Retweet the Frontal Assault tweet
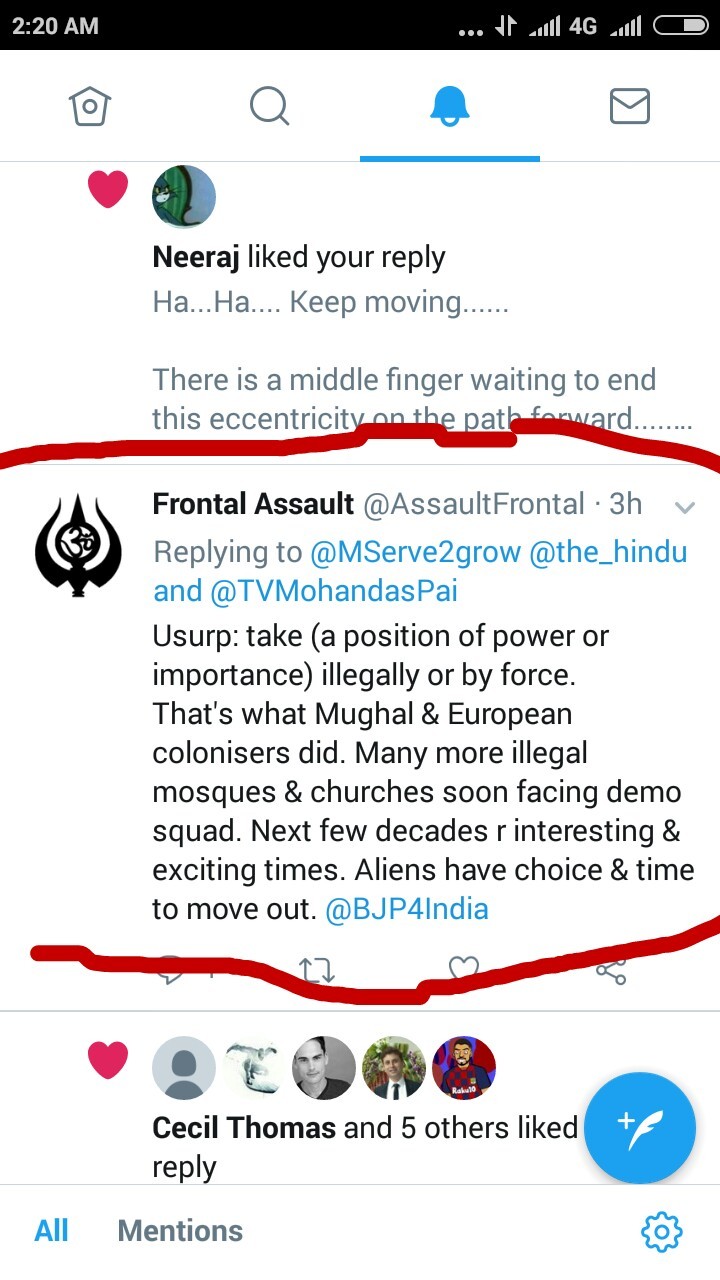This screenshot has width=720, height=1280. pyautogui.click(x=317, y=970)
